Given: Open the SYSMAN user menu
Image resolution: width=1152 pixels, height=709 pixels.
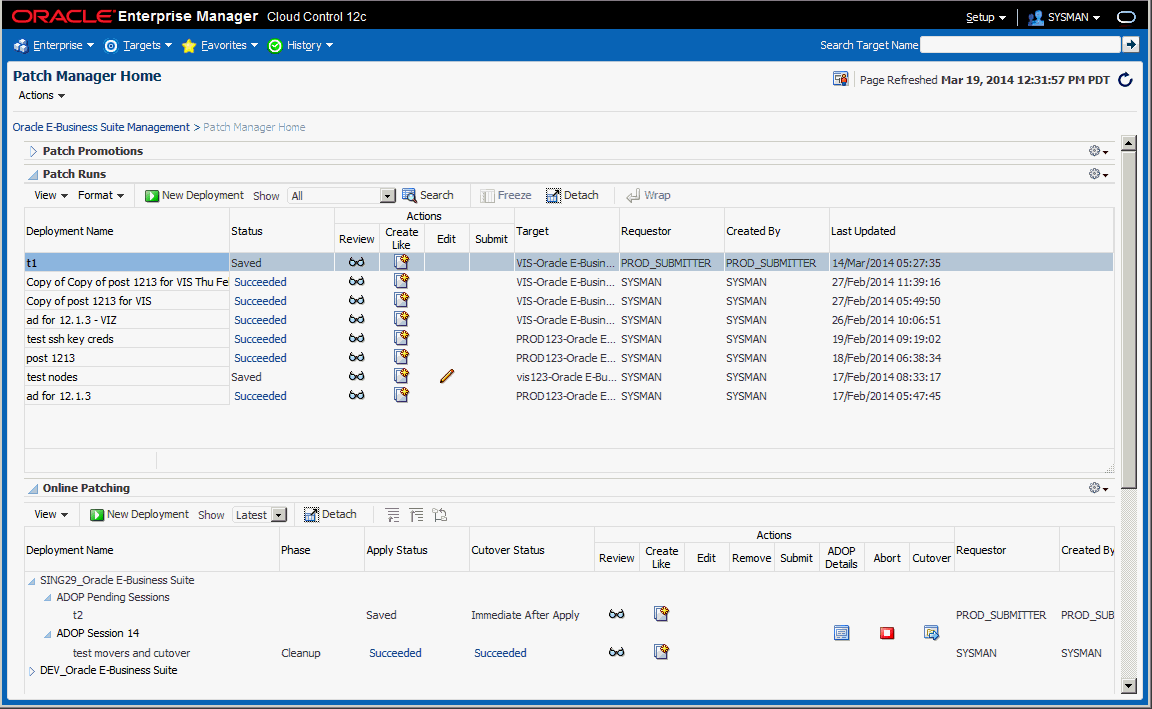Looking at the screenshot, I should click(x=1064, y=17).
